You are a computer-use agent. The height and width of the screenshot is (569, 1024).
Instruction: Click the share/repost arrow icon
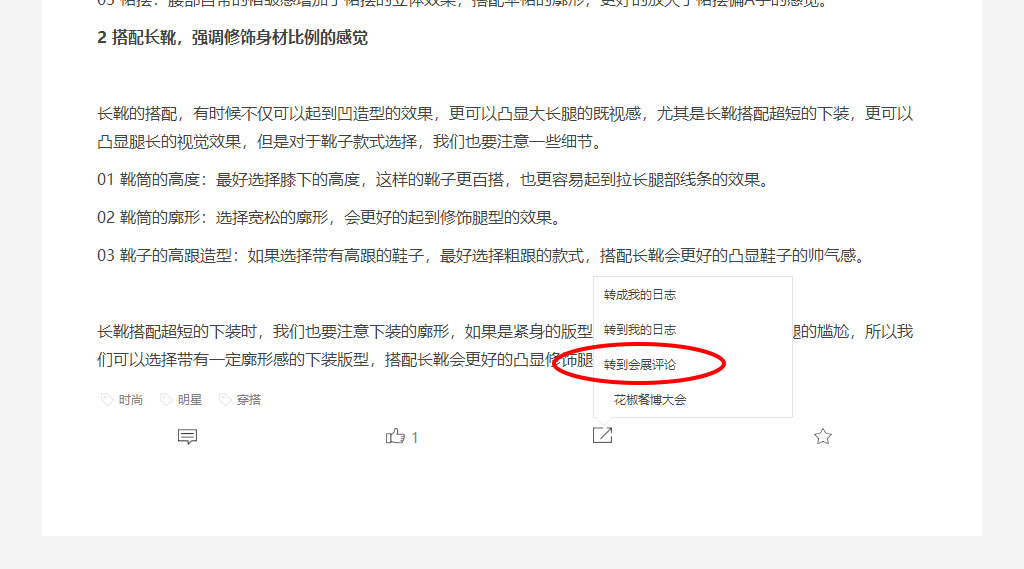602,435
